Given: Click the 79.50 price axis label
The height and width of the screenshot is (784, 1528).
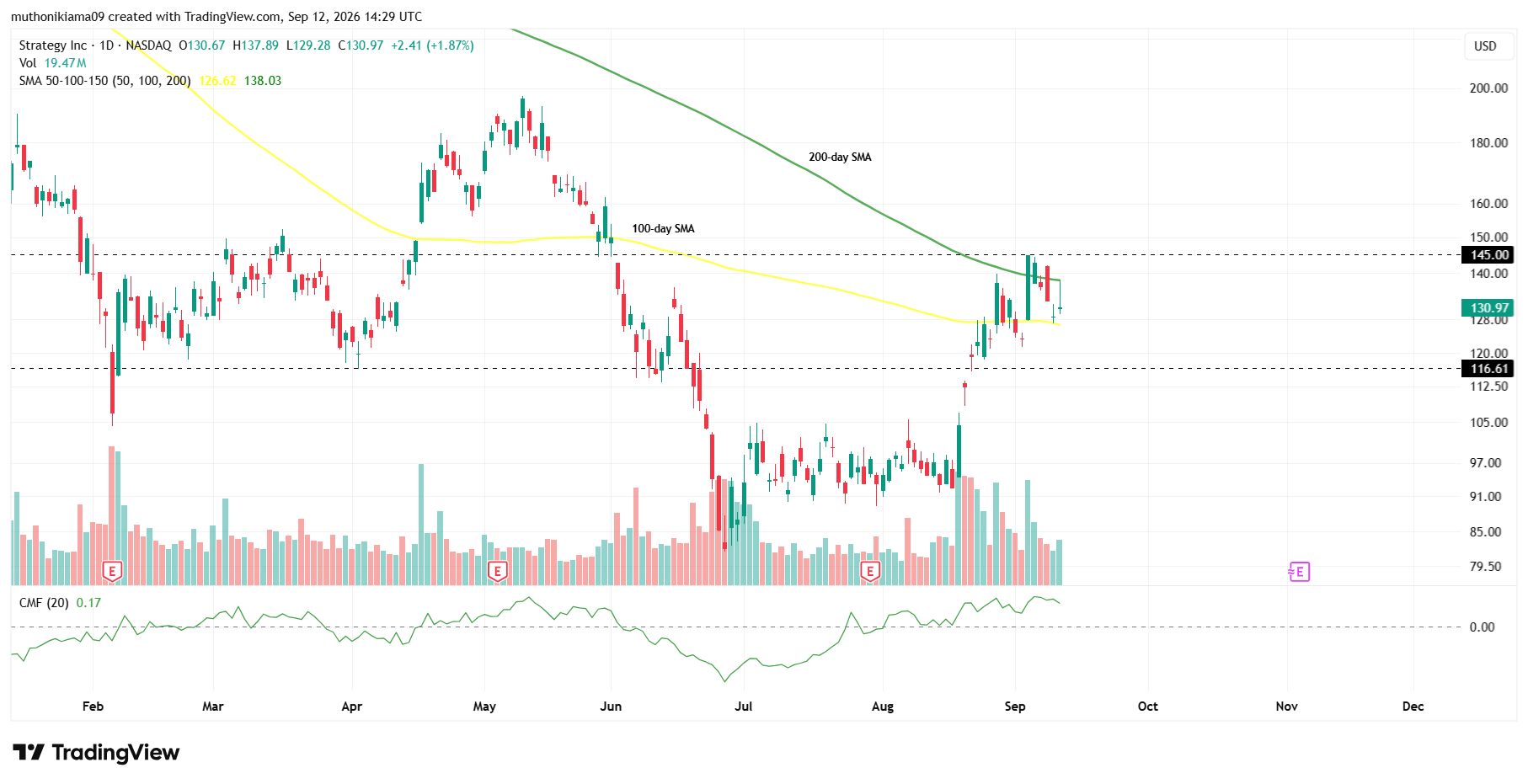Looking at the screenshot, I should coord(1486,567).
